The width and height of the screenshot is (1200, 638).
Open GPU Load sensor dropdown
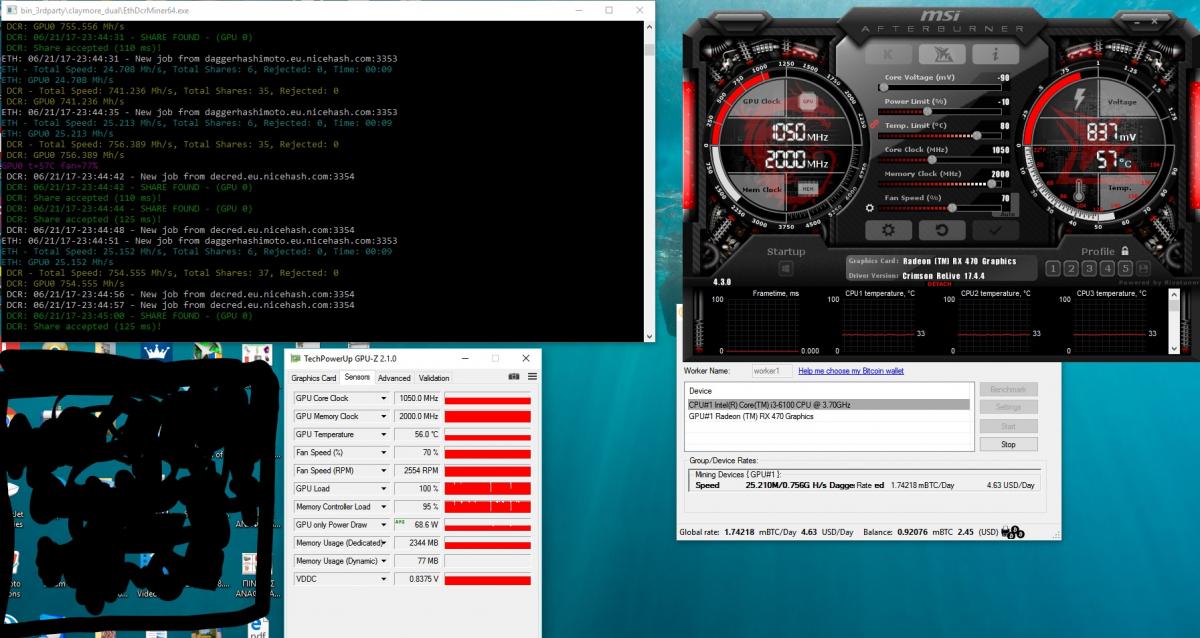(383, 488)
